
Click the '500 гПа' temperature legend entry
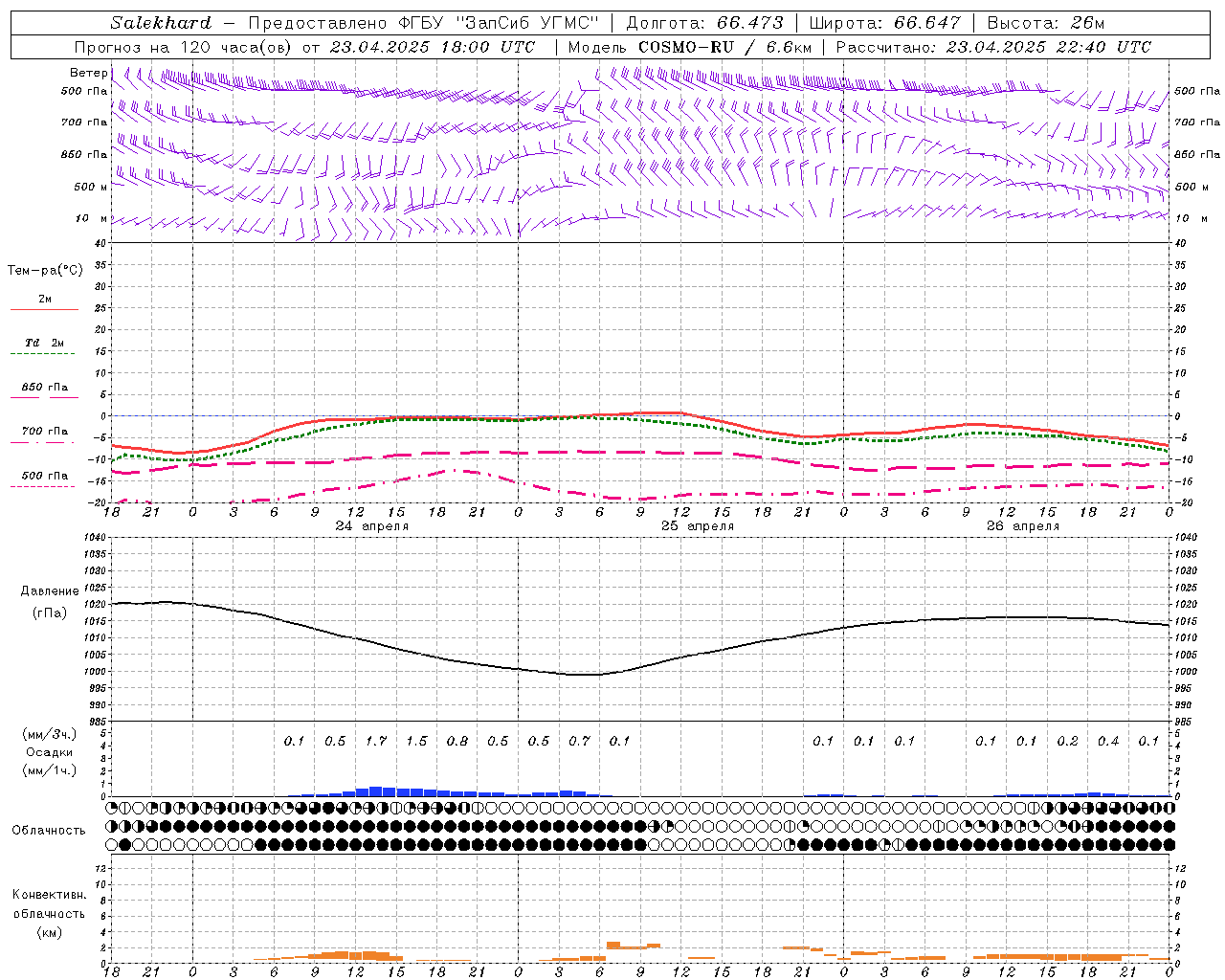click(x=45, y=476)
